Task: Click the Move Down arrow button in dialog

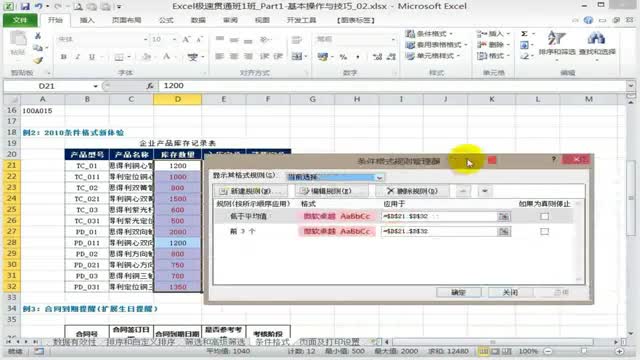Action: (484, 191)
